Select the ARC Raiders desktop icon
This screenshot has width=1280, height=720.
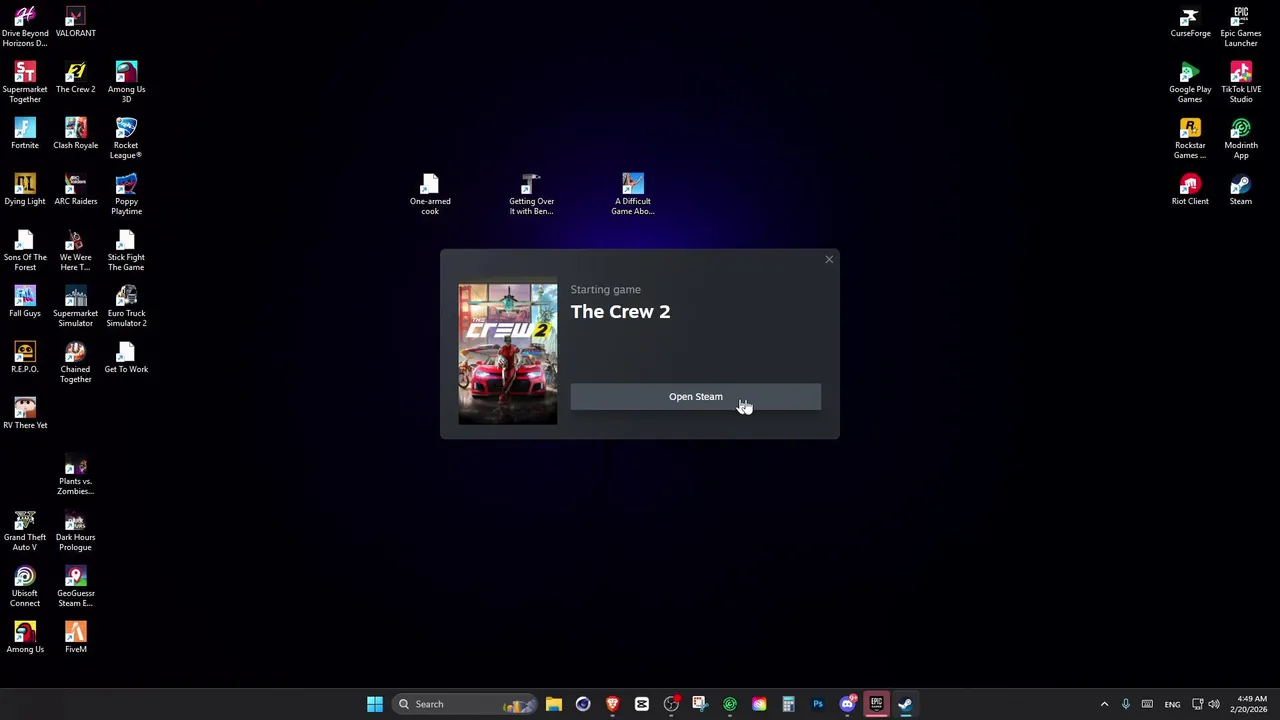coord(75,190)
